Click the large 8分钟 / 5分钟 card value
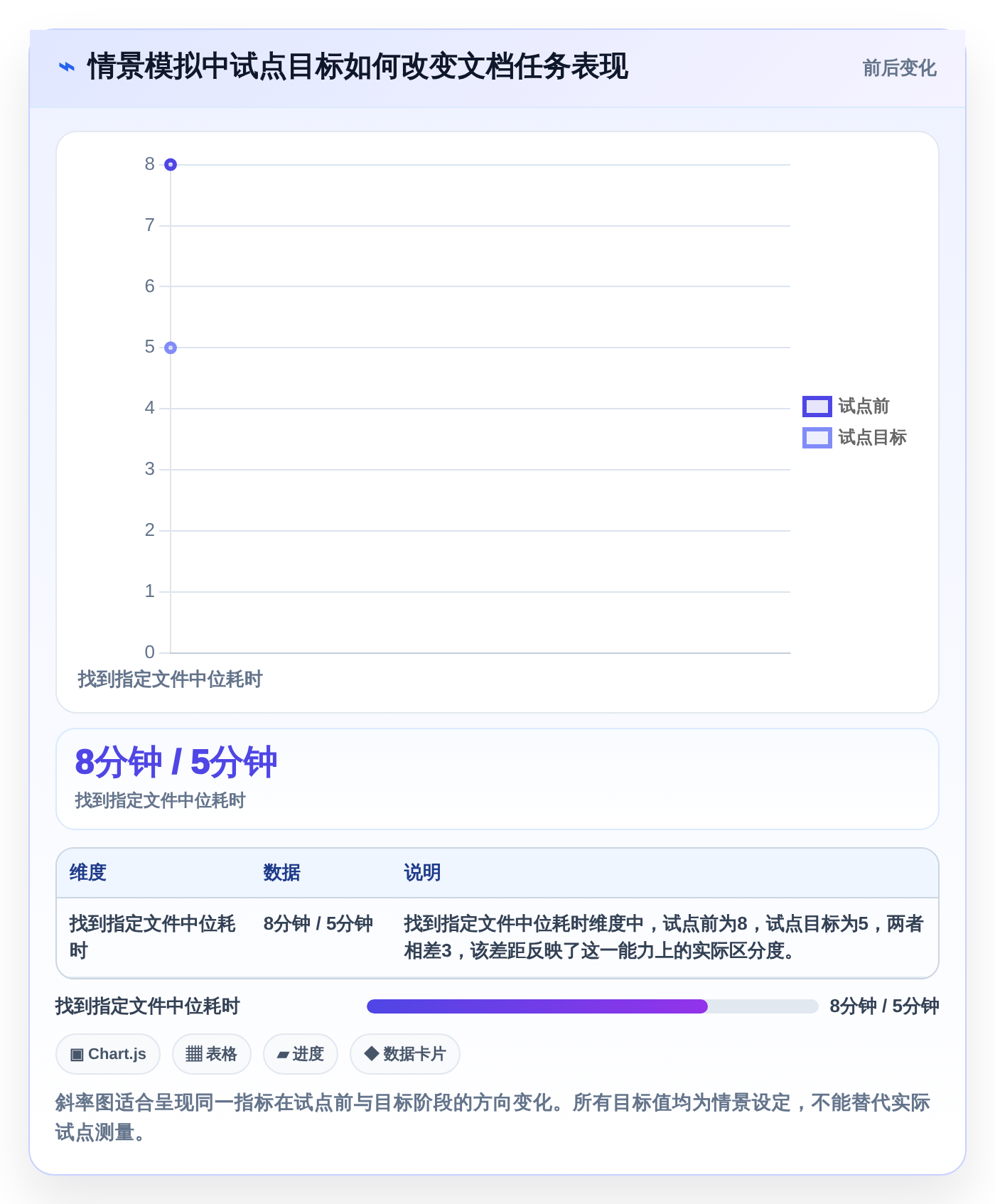This screenshot has height=1204, width=995. 176,763
